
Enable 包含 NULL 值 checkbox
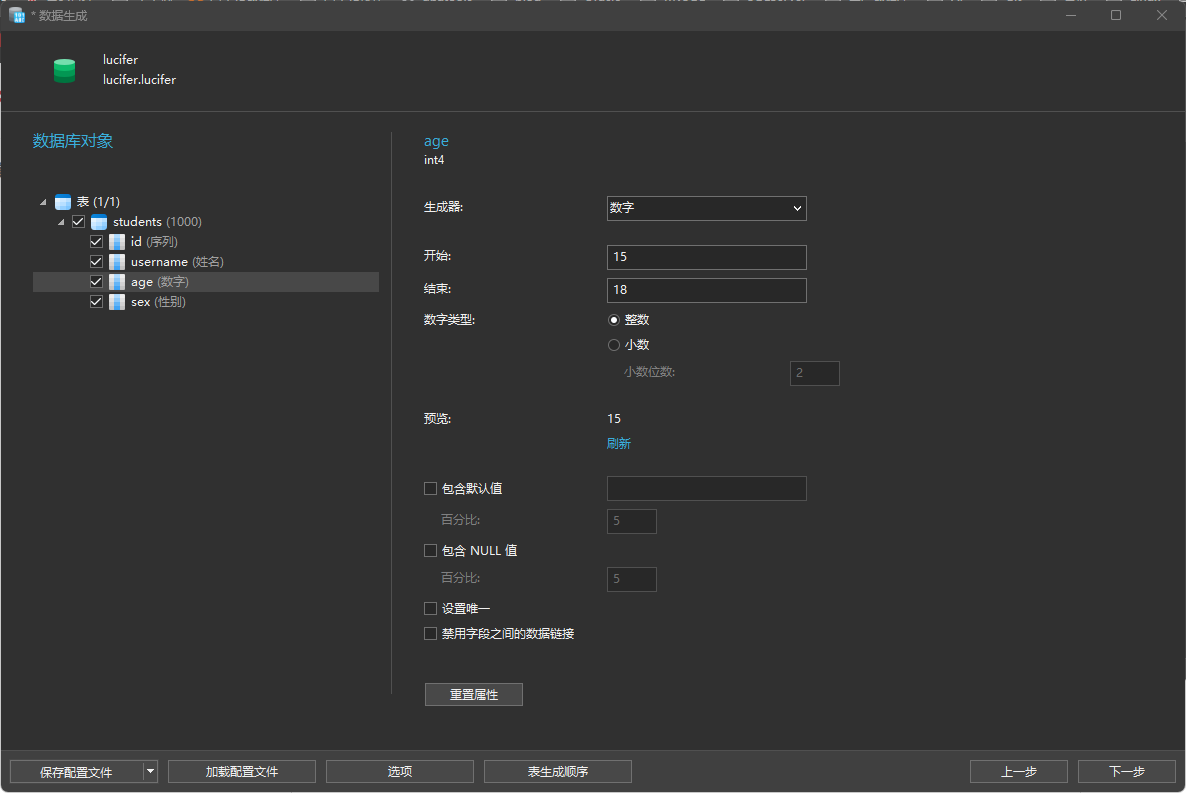pos(430,551)
